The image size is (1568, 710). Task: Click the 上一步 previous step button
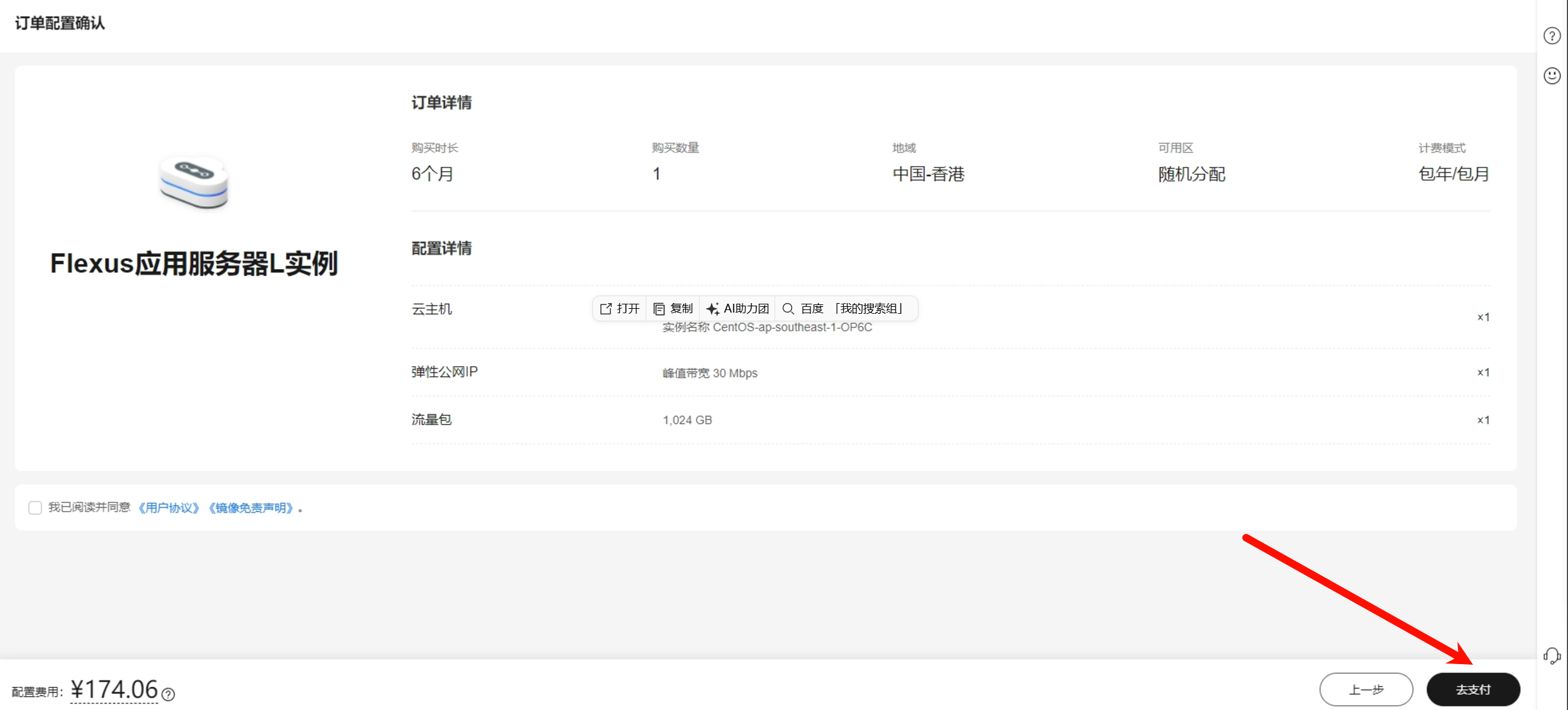click(1366, 689)
